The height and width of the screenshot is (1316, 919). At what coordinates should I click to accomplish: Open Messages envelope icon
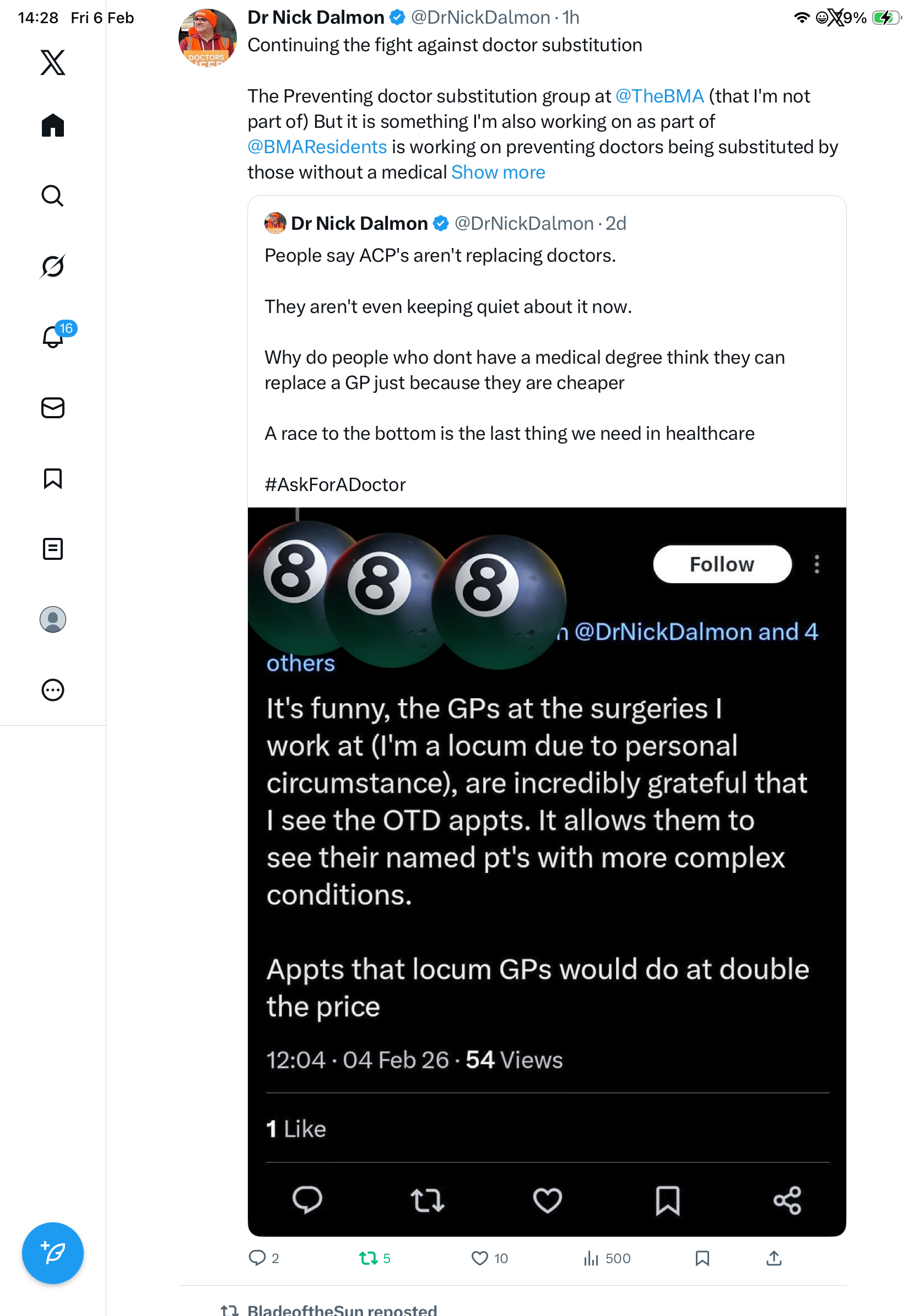click(x=53, y=407)
